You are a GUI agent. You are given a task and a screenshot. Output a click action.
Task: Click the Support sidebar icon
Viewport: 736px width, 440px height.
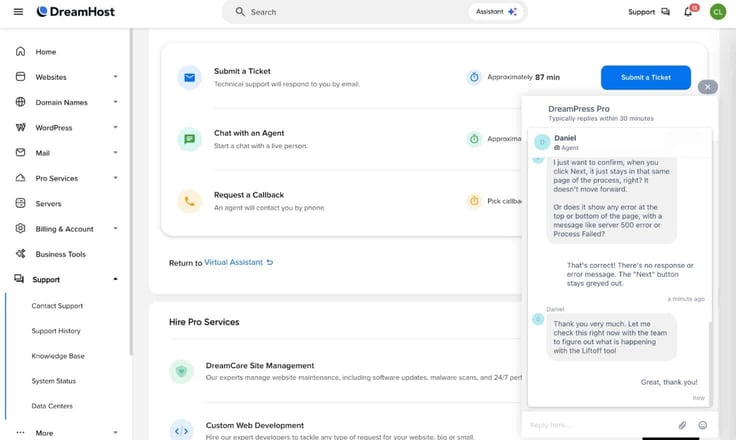point(19,279)
